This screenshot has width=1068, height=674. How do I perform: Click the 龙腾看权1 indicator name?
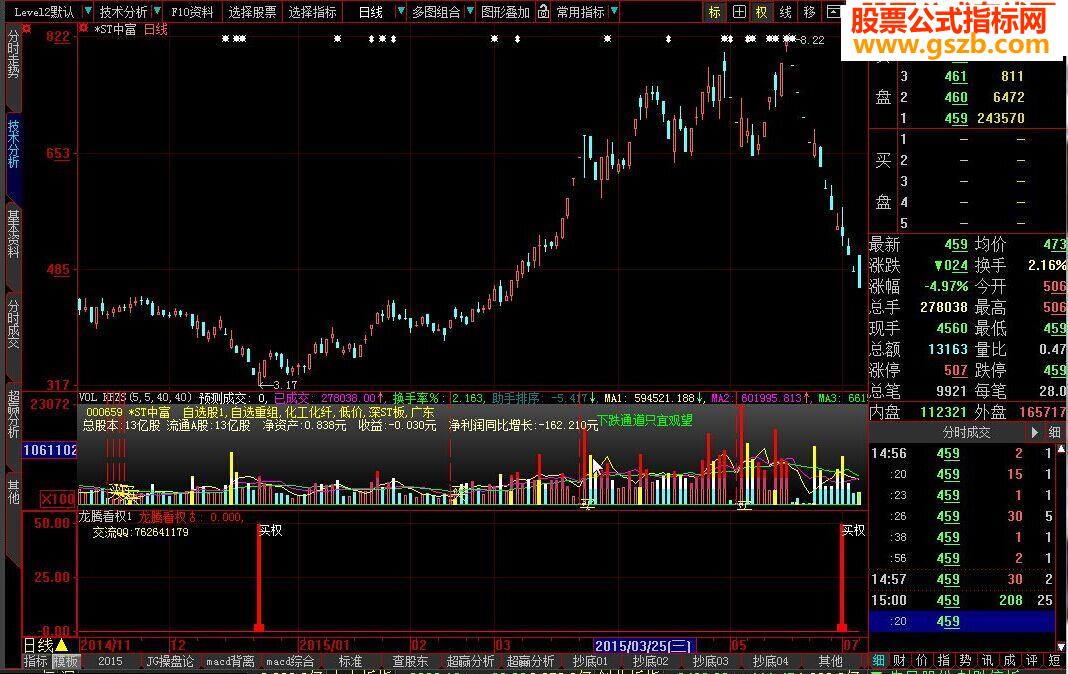point(106,517)
